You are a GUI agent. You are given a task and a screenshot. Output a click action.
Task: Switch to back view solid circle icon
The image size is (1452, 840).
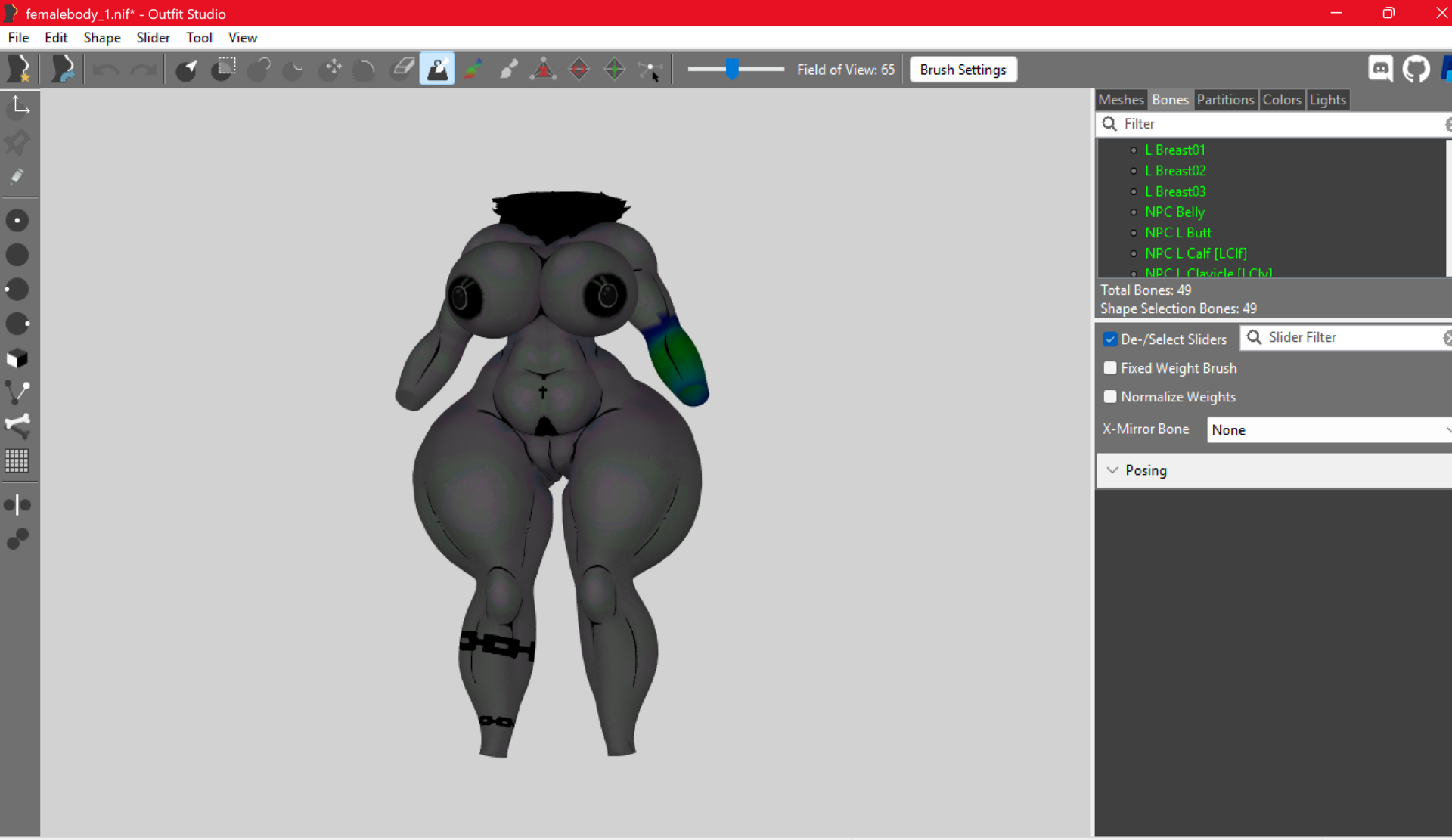point(17,256)
